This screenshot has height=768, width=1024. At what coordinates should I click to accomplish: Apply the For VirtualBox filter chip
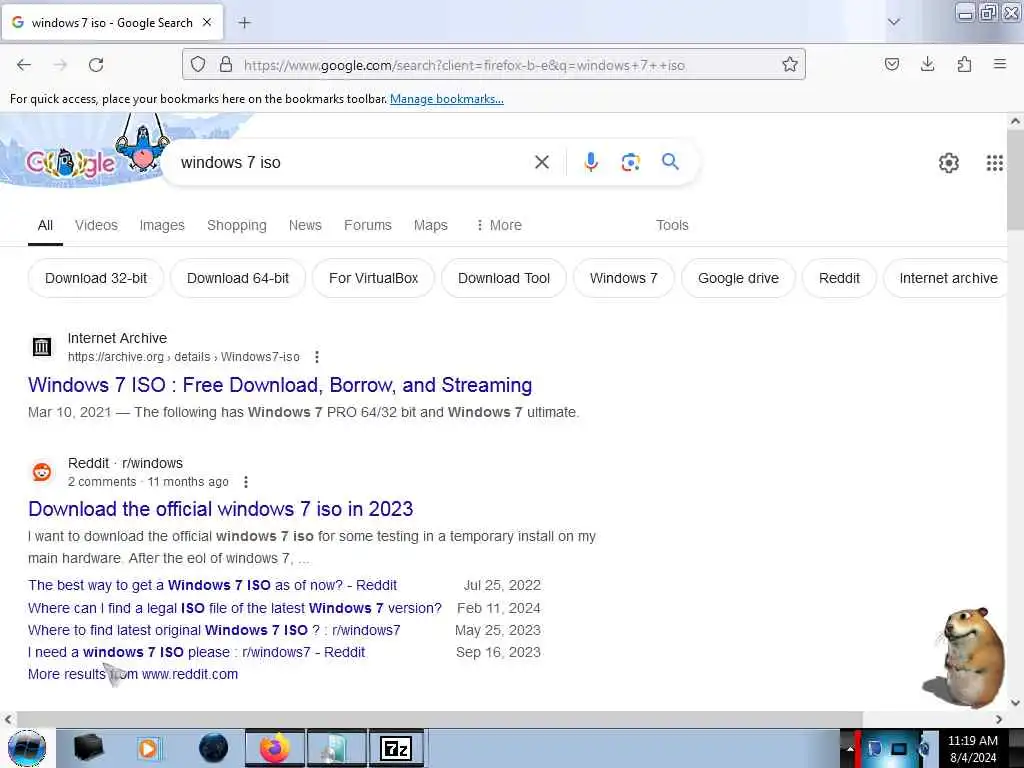373,278
